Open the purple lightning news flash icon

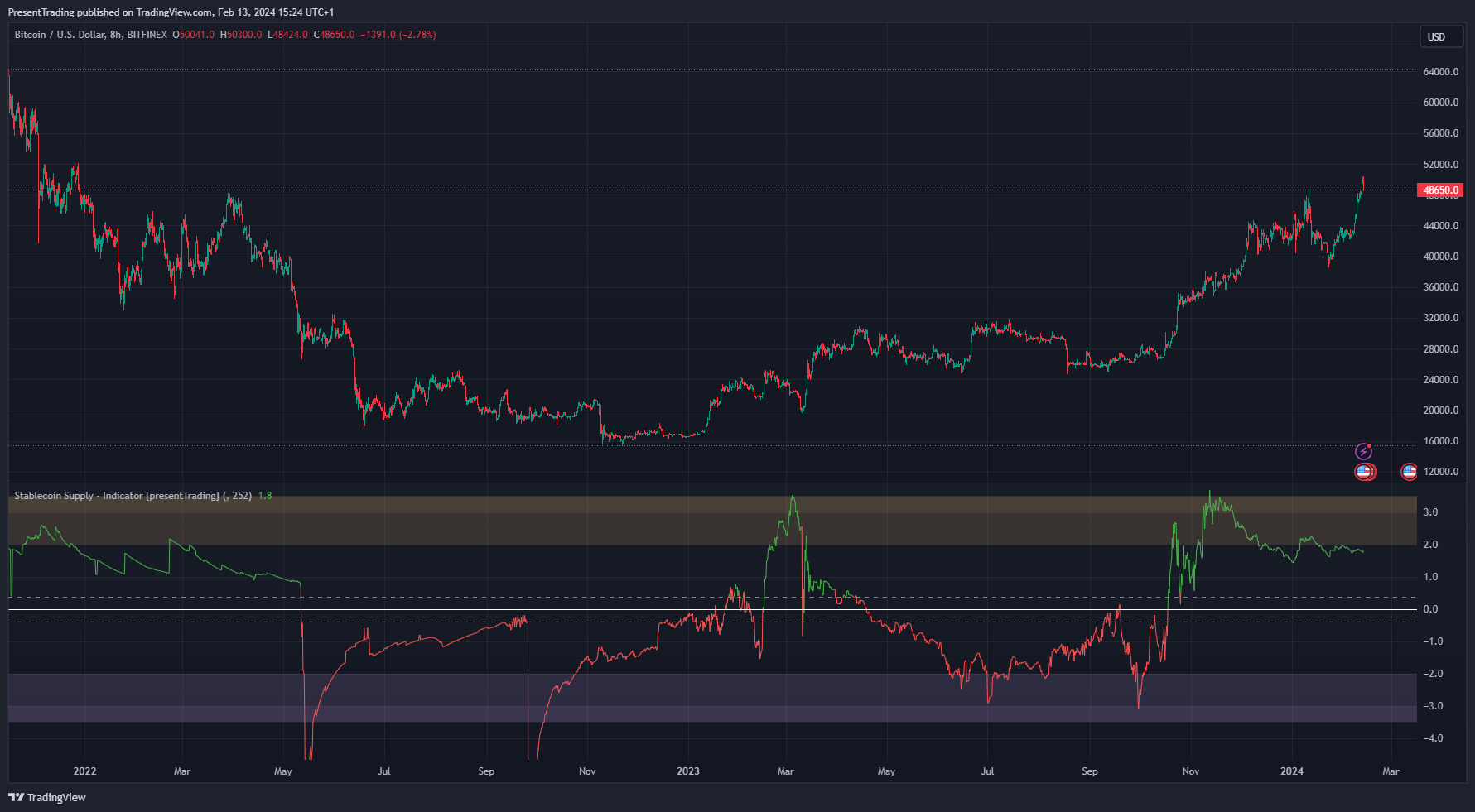(x=1363, y=451)
